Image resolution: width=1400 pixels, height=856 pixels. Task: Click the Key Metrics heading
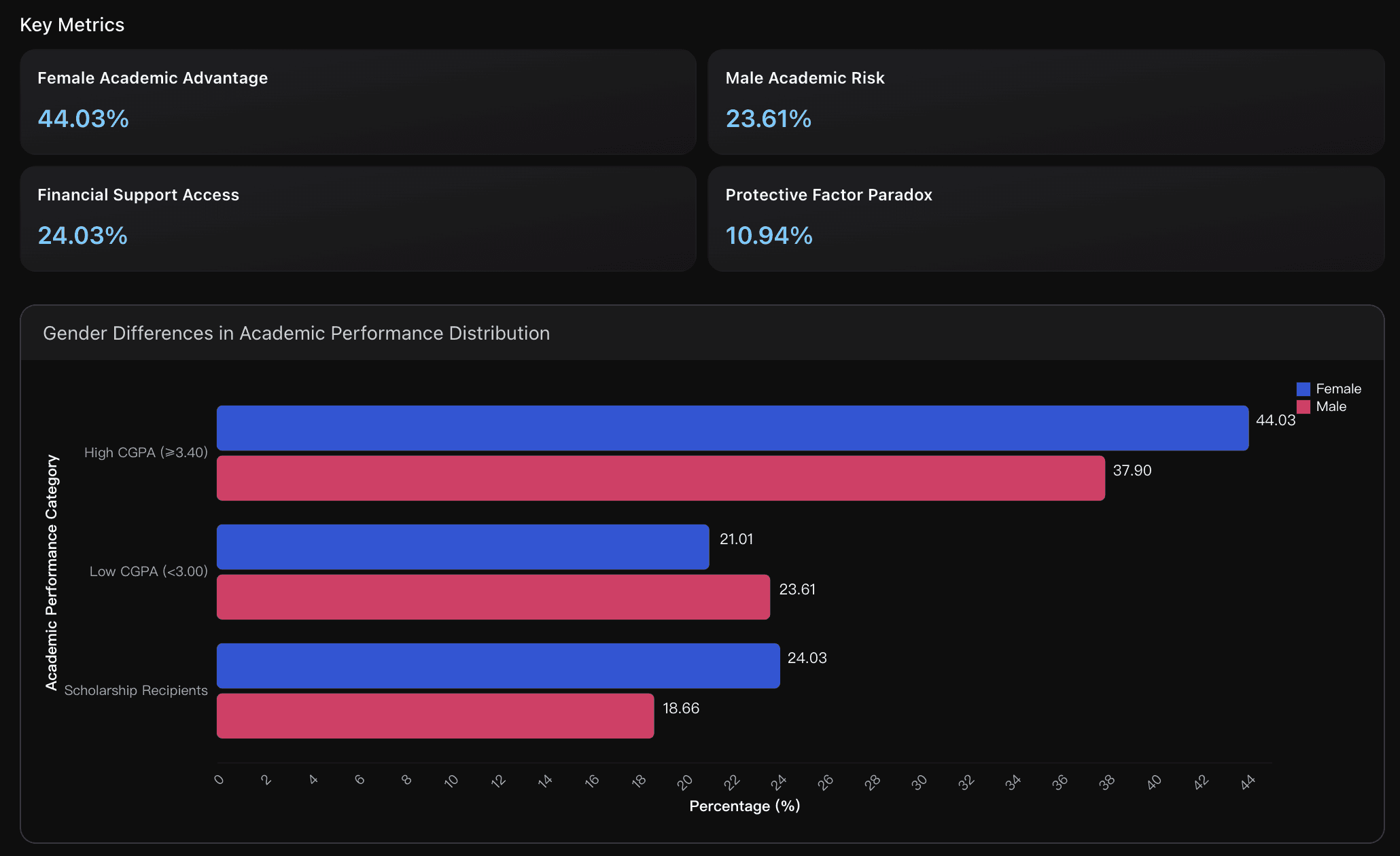pyautogui.click(x=72, y=25)
